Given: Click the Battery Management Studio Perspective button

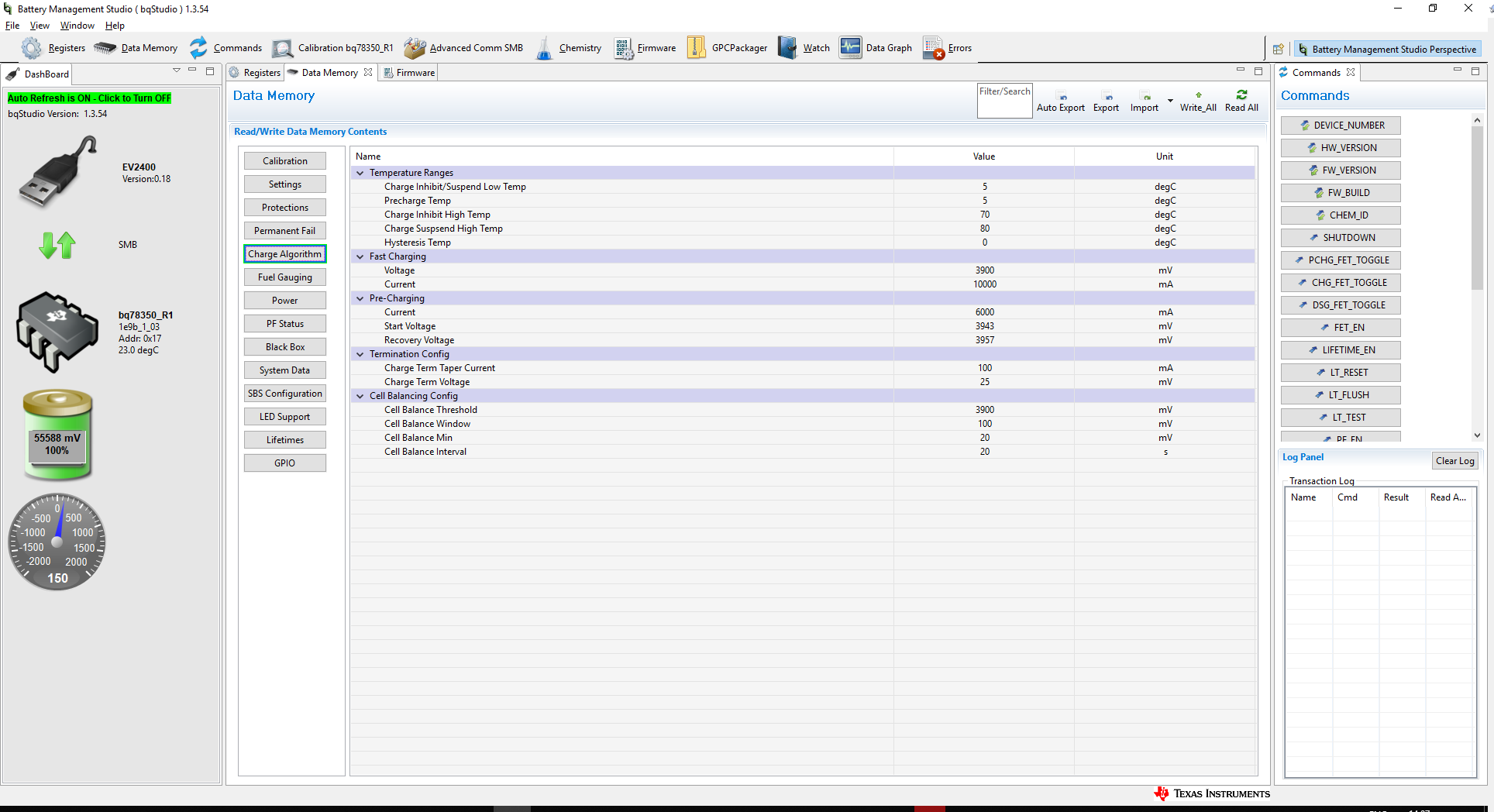Looking at the screenshot, I should pos(1387,49).
